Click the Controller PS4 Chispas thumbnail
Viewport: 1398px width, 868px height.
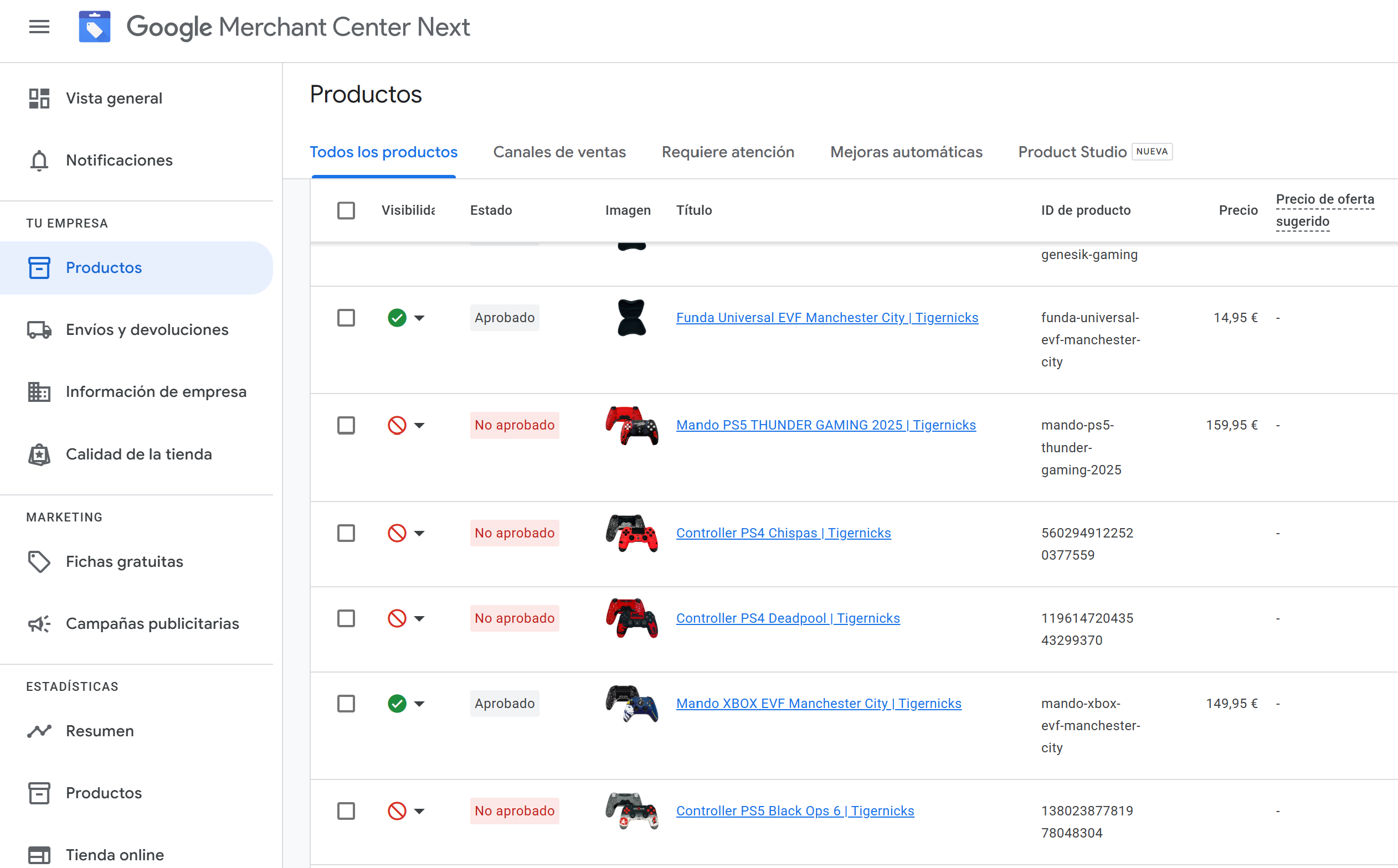[632, 533]
